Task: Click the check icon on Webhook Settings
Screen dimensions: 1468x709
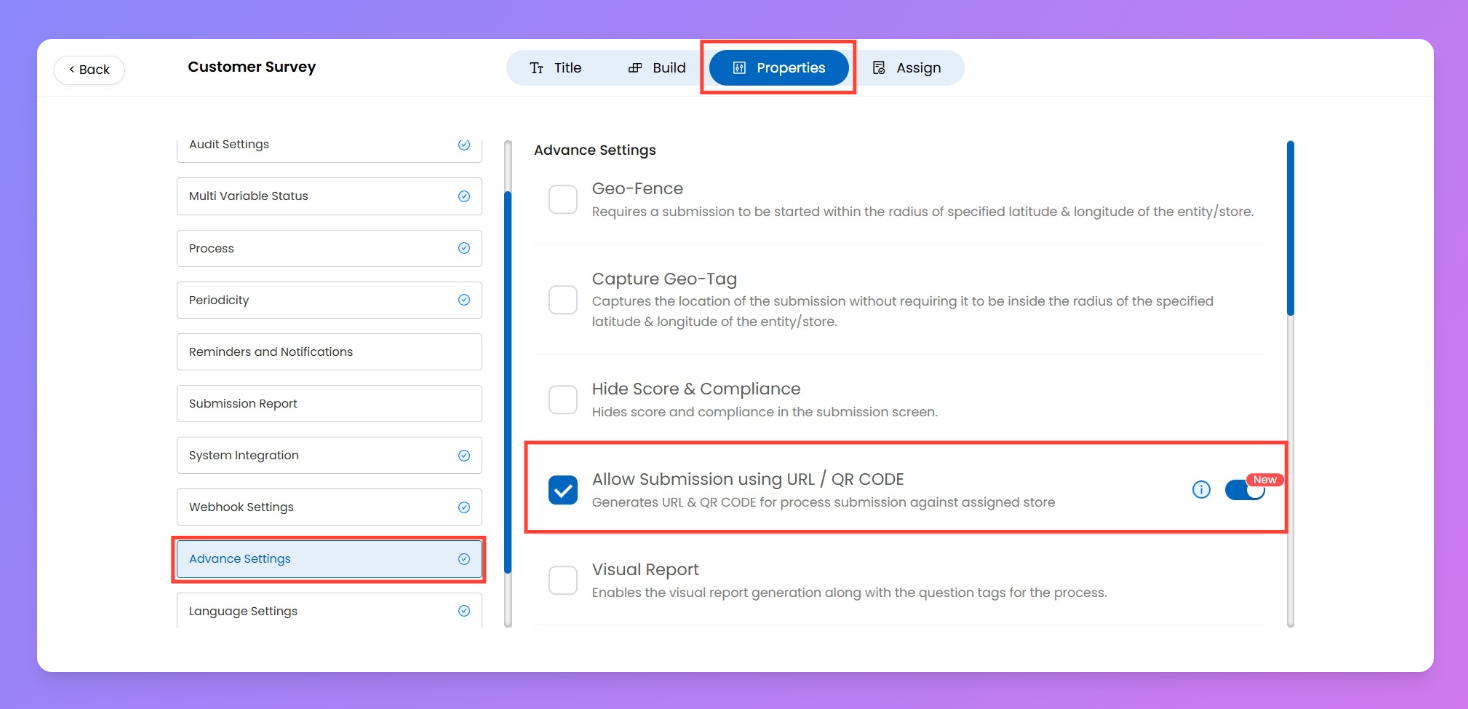Action: pos(464,507)
